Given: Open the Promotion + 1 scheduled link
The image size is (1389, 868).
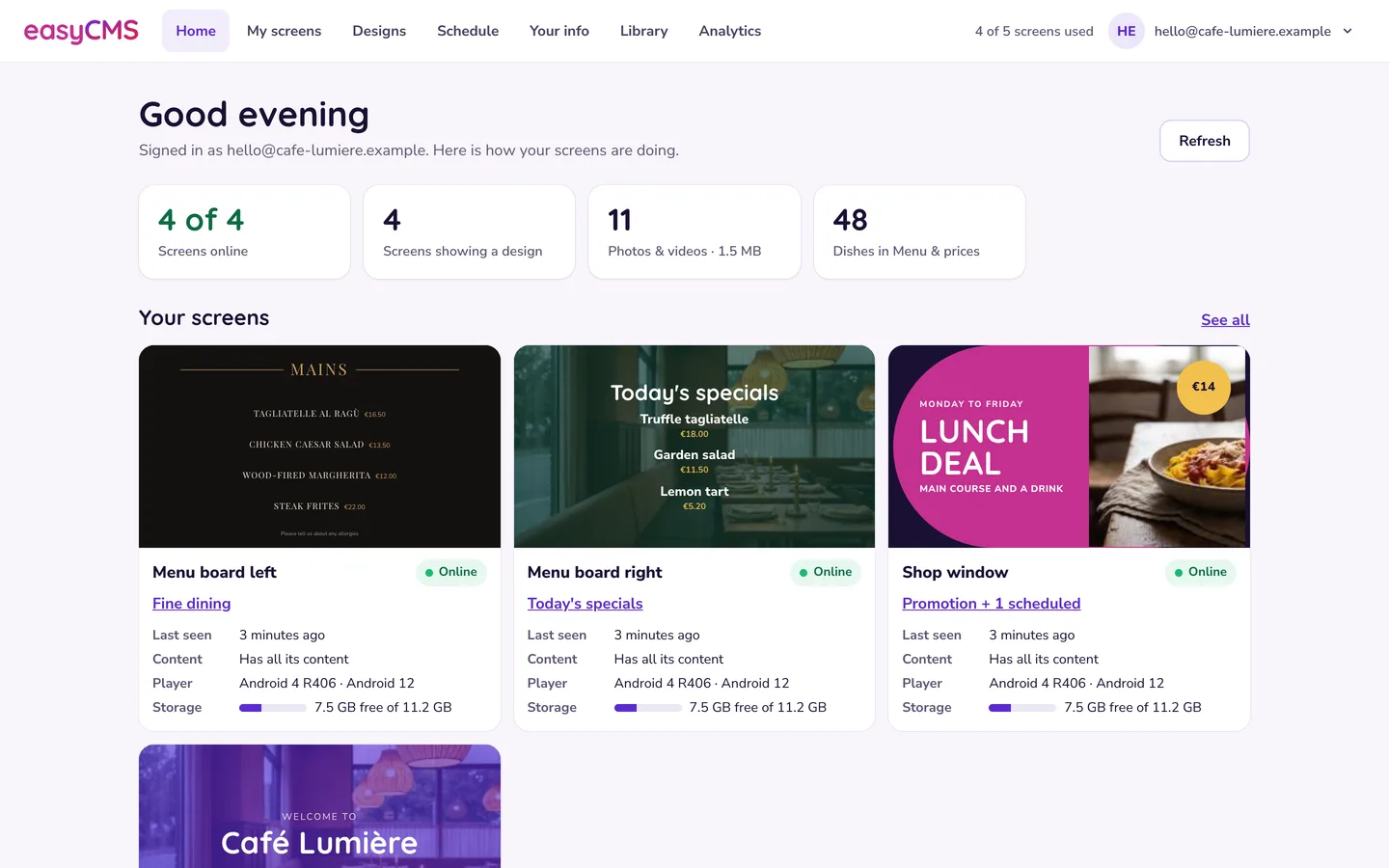Looking at the screenshot, I should [991, 604].
